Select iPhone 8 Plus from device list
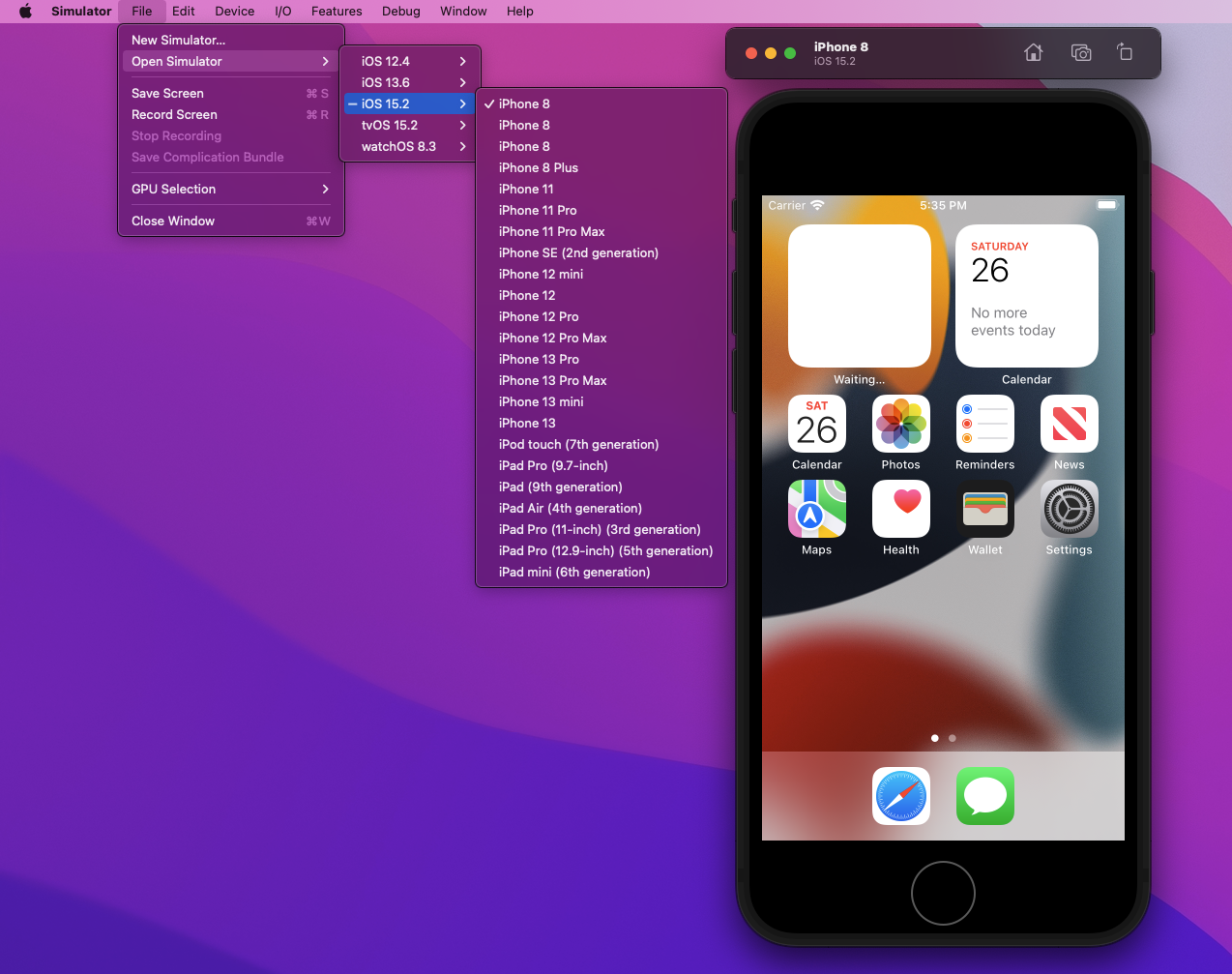Image resolution: width=1232 pixels, height=974 pixels. tap(538, 167)
